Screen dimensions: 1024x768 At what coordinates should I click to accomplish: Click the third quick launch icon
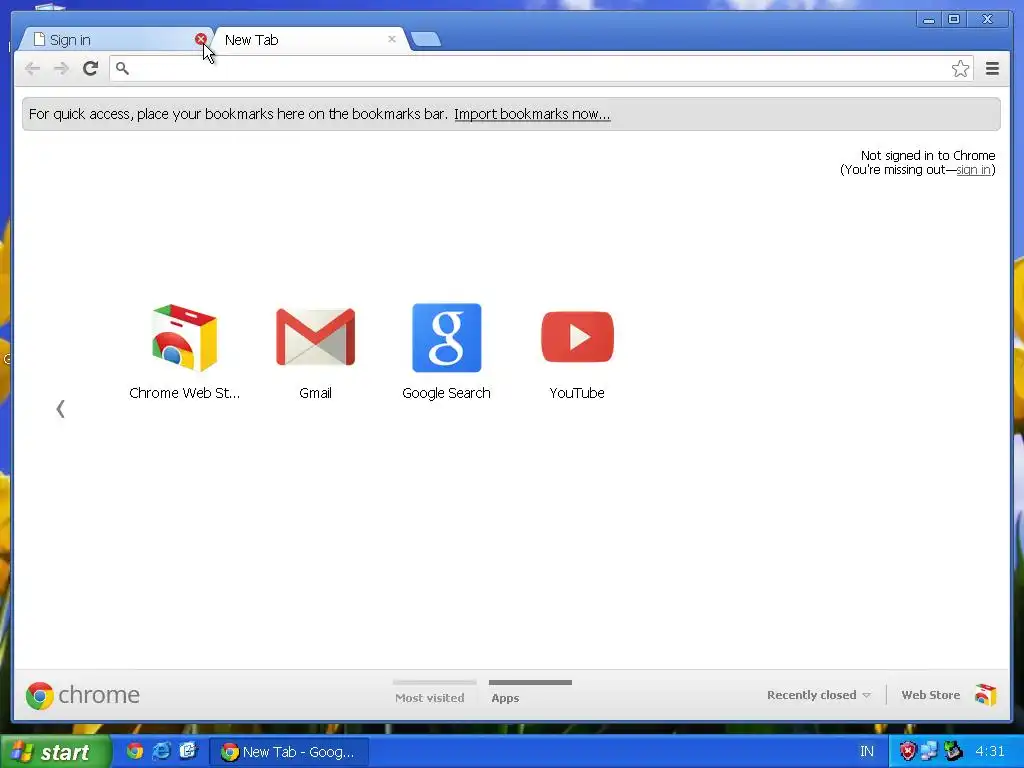[187, 751]
